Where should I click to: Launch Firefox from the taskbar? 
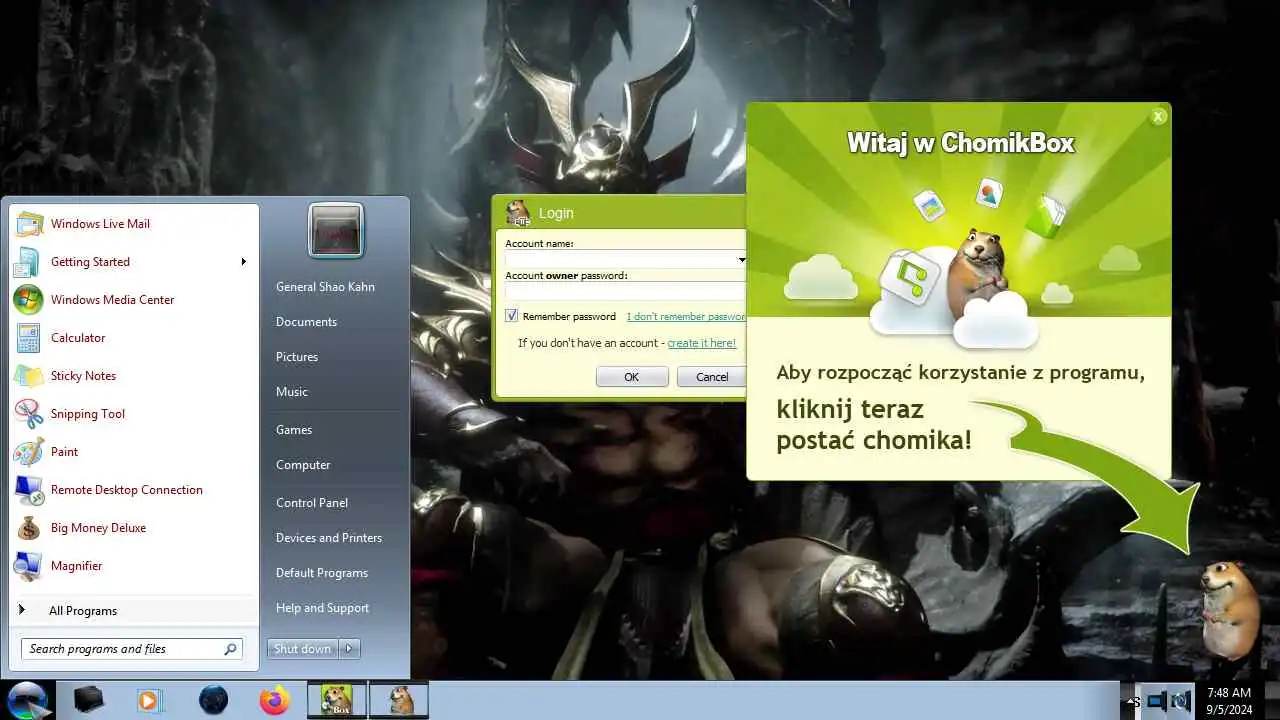(274, 700)
